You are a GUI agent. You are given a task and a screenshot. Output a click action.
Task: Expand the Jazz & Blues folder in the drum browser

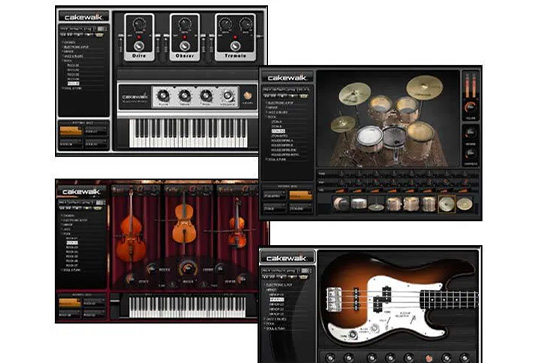[x=277, y=112]
